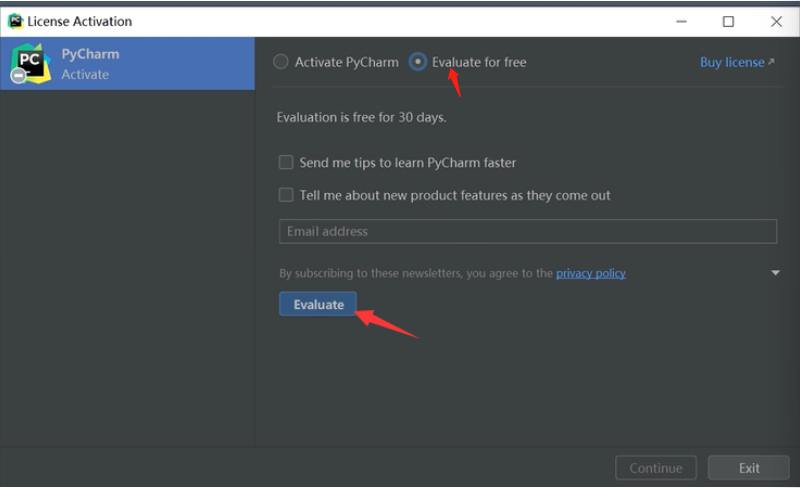Viewport: 800px width, 488px height.
Task: Enable Tell me about new product features
Action: click(286, 195)
